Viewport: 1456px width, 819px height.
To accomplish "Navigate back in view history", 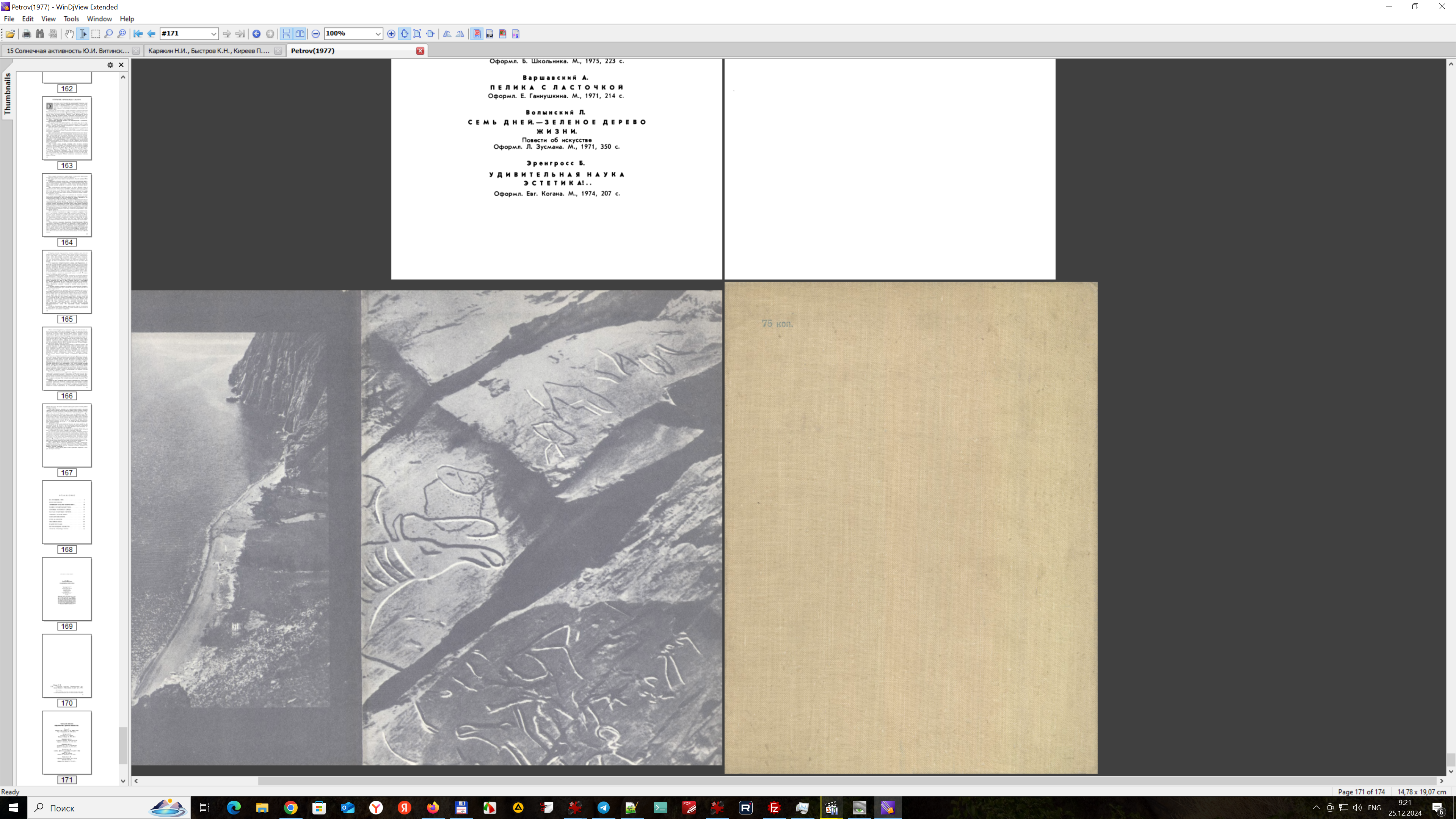I will (257, 34).
